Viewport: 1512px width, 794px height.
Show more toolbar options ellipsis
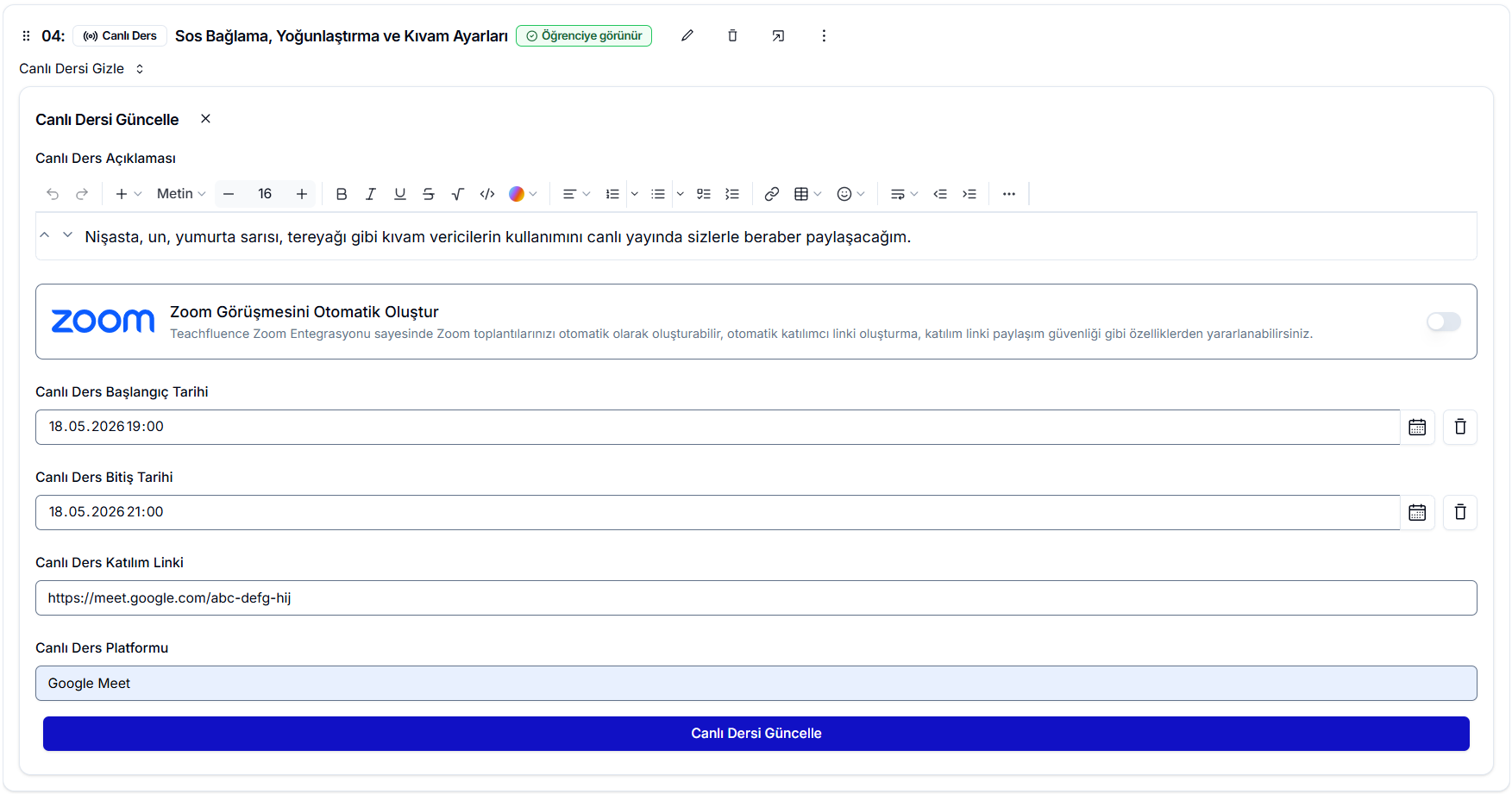click(1009, 194)
